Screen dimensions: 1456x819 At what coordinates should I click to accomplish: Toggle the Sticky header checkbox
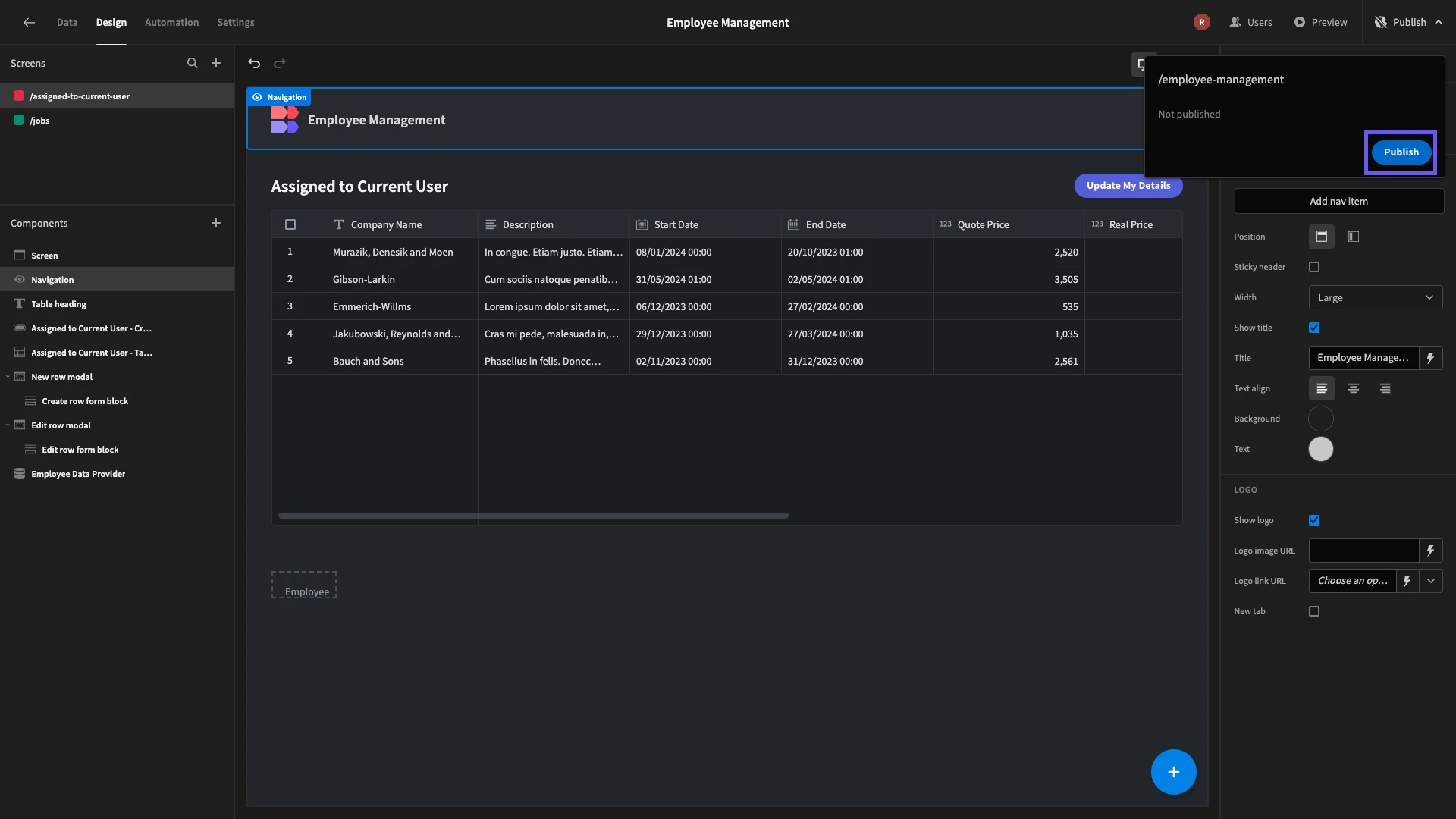pos(1314,267)
